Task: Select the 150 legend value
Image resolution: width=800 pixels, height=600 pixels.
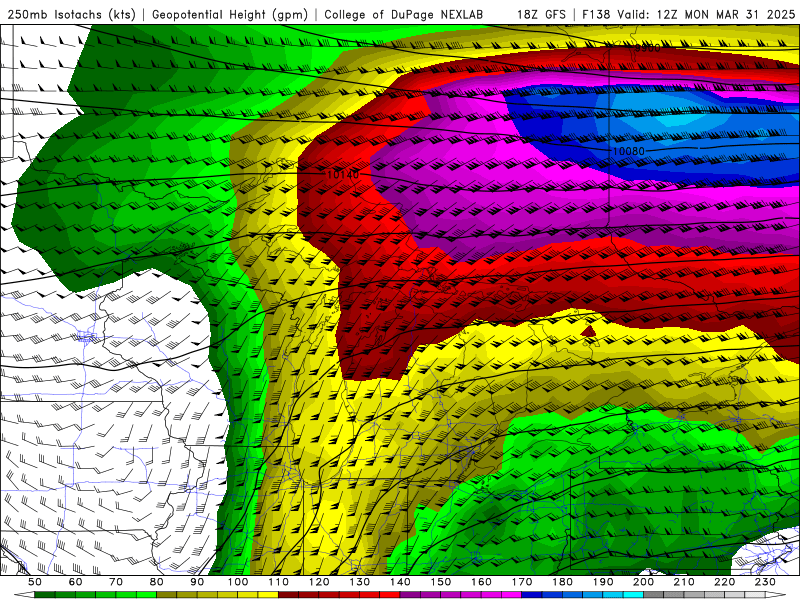Action: (441, 582)
